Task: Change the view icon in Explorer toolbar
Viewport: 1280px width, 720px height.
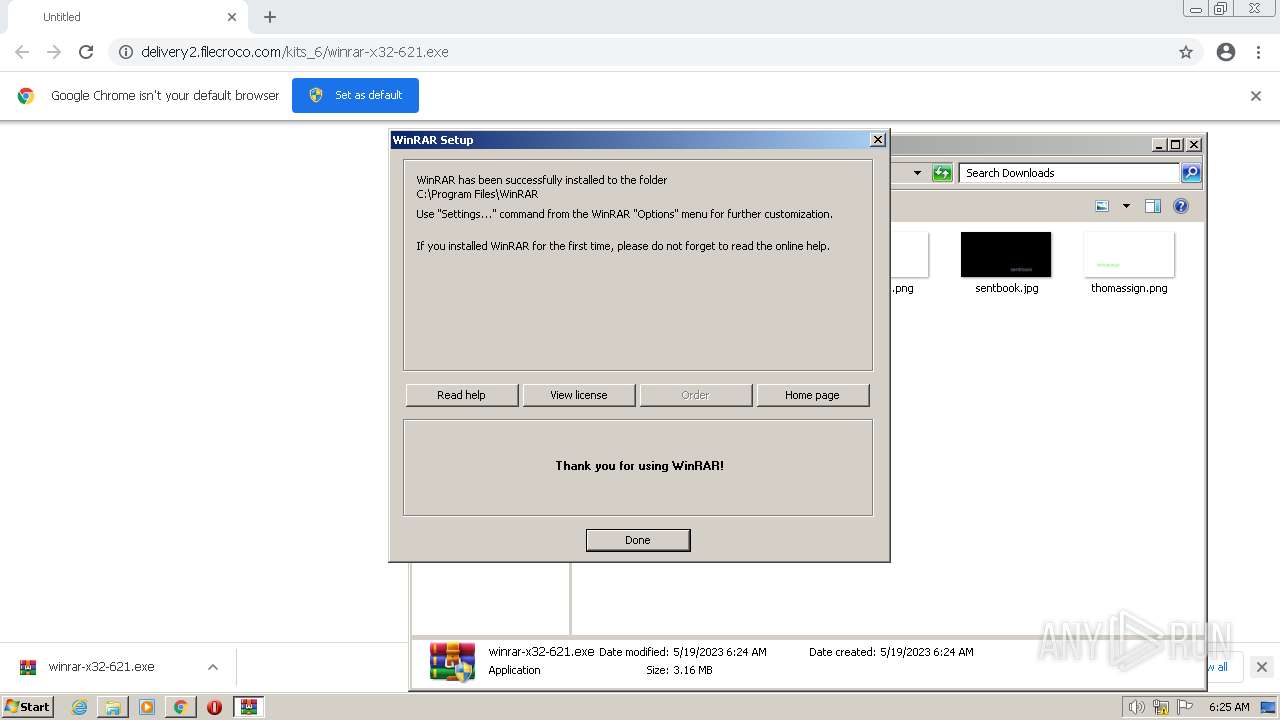Action: pyautogui.click(x=1102, y=206)
